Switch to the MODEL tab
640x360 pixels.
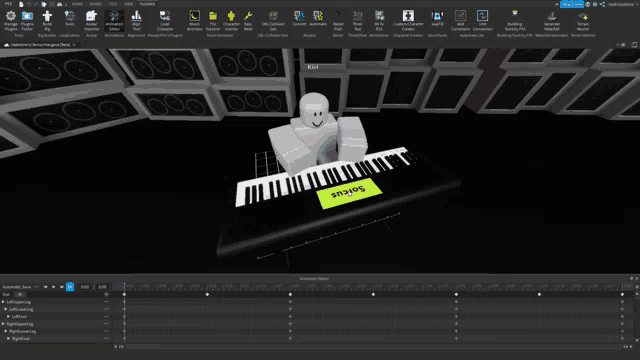click(96, 4)
